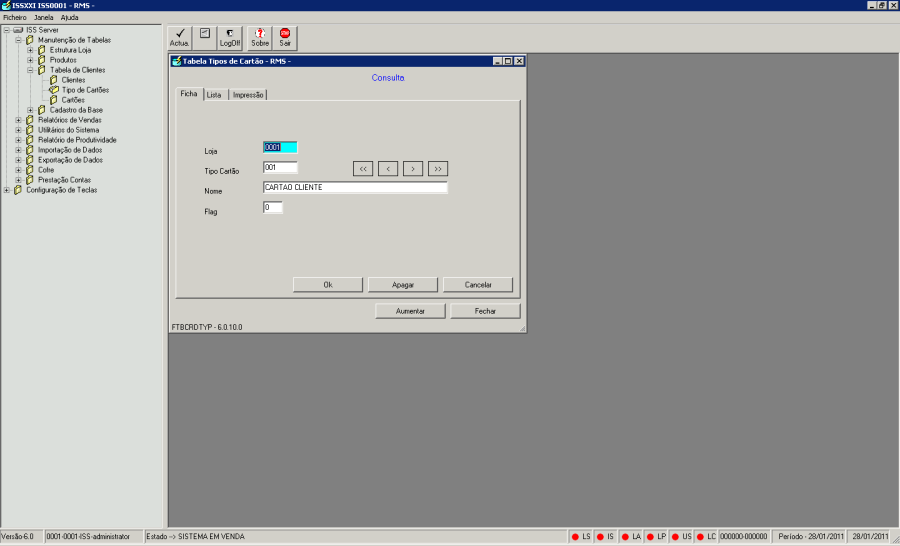Open the Janela menu
Viewport: 900px width, 546px height.
point(44,18)
